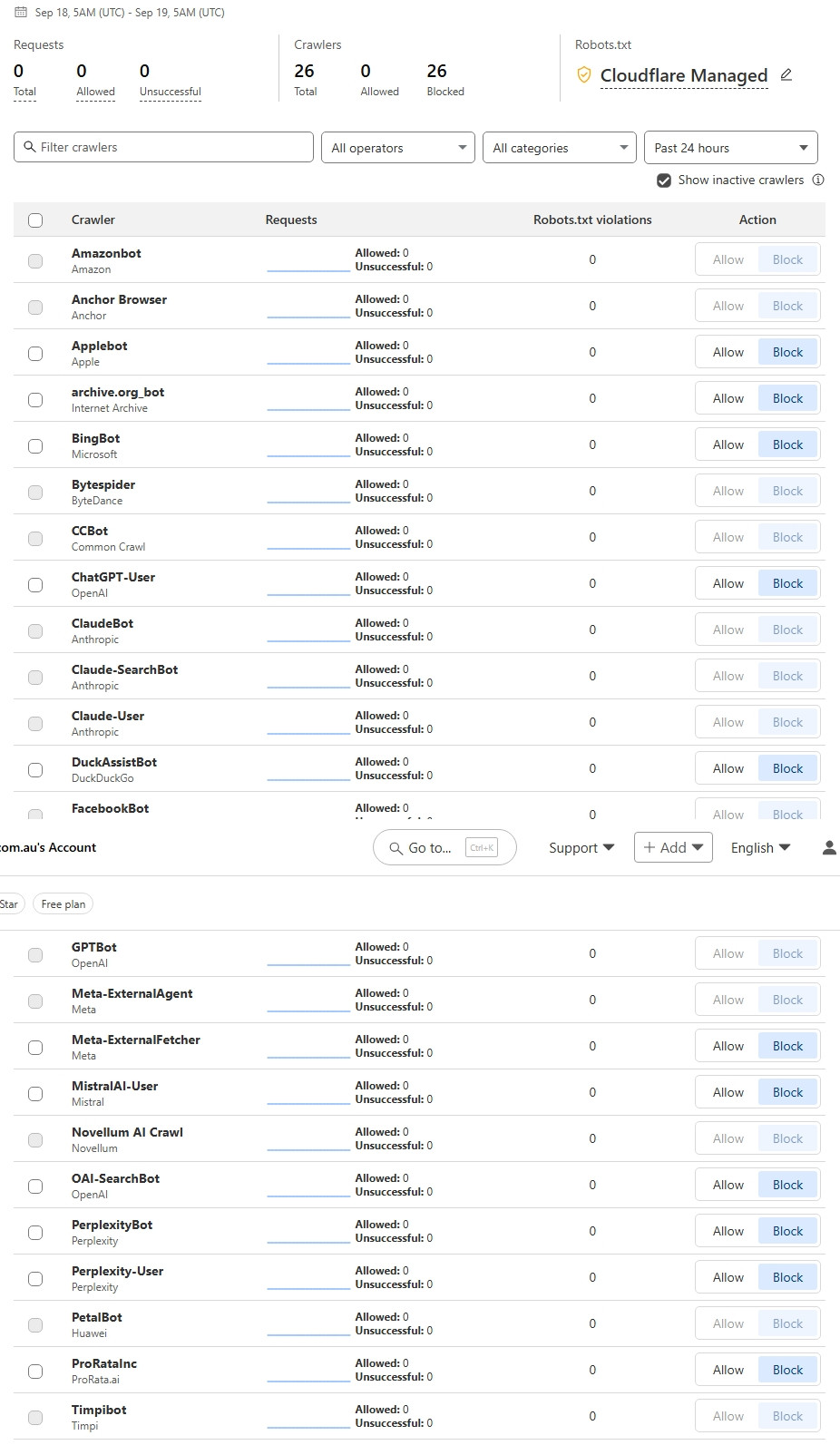Allow the Applebot crawler
The width and height of the screenshot is (840, 1445).
pos(728,352)
